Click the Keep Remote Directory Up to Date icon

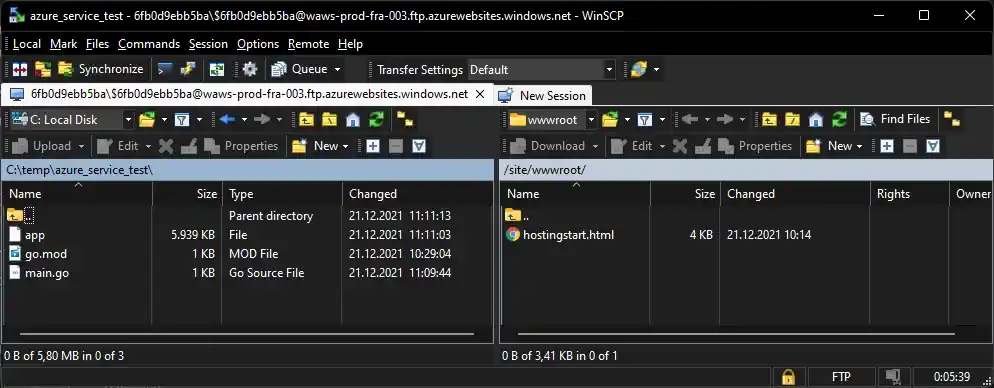[42, 69]
